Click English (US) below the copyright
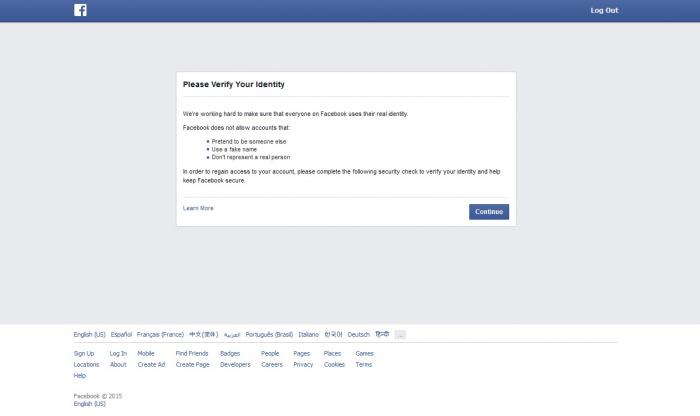The width and height of the screenshot is (700, 416). coord(90,404)
